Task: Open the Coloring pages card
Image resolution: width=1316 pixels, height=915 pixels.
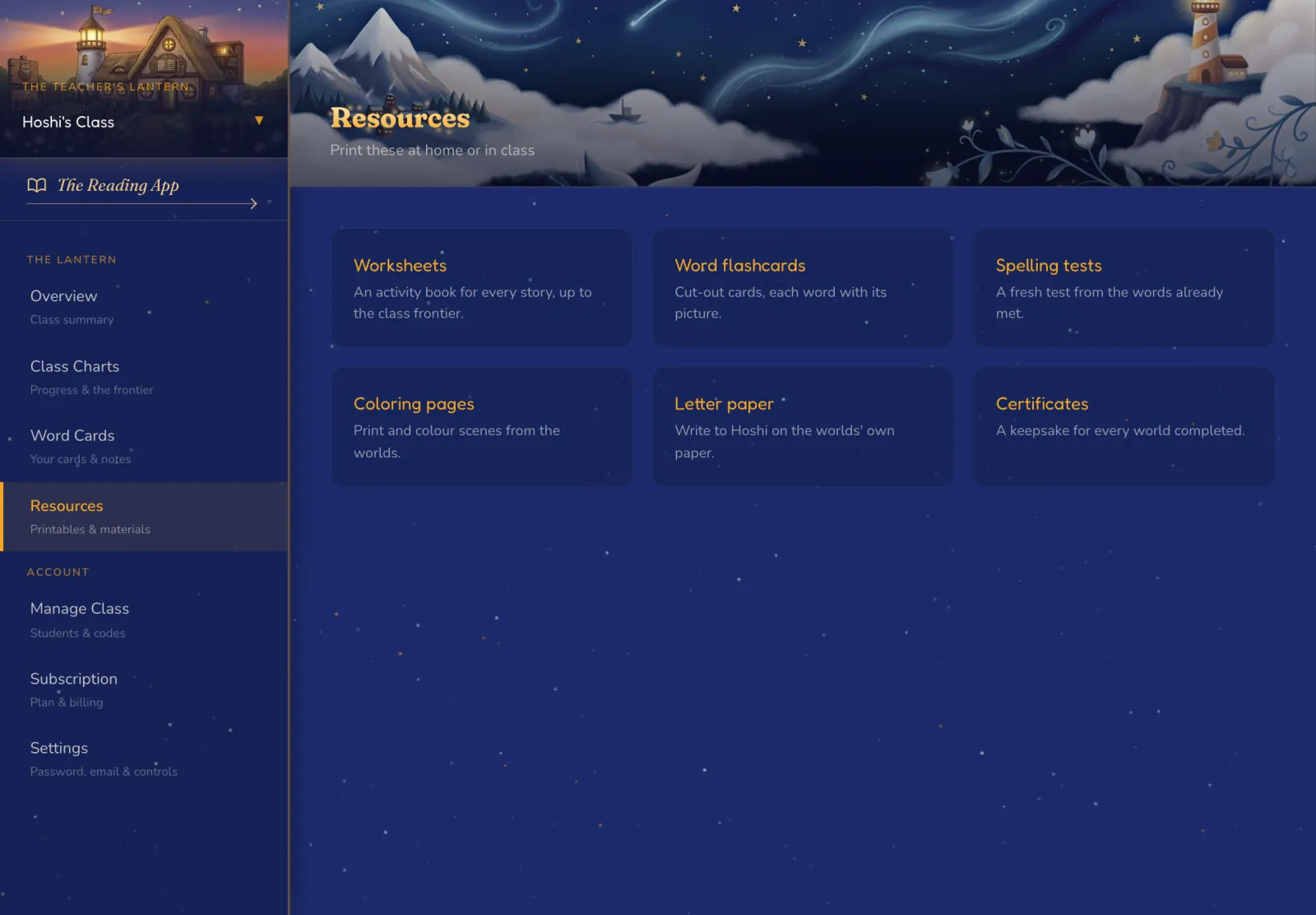Action: (x=481, y=426)
